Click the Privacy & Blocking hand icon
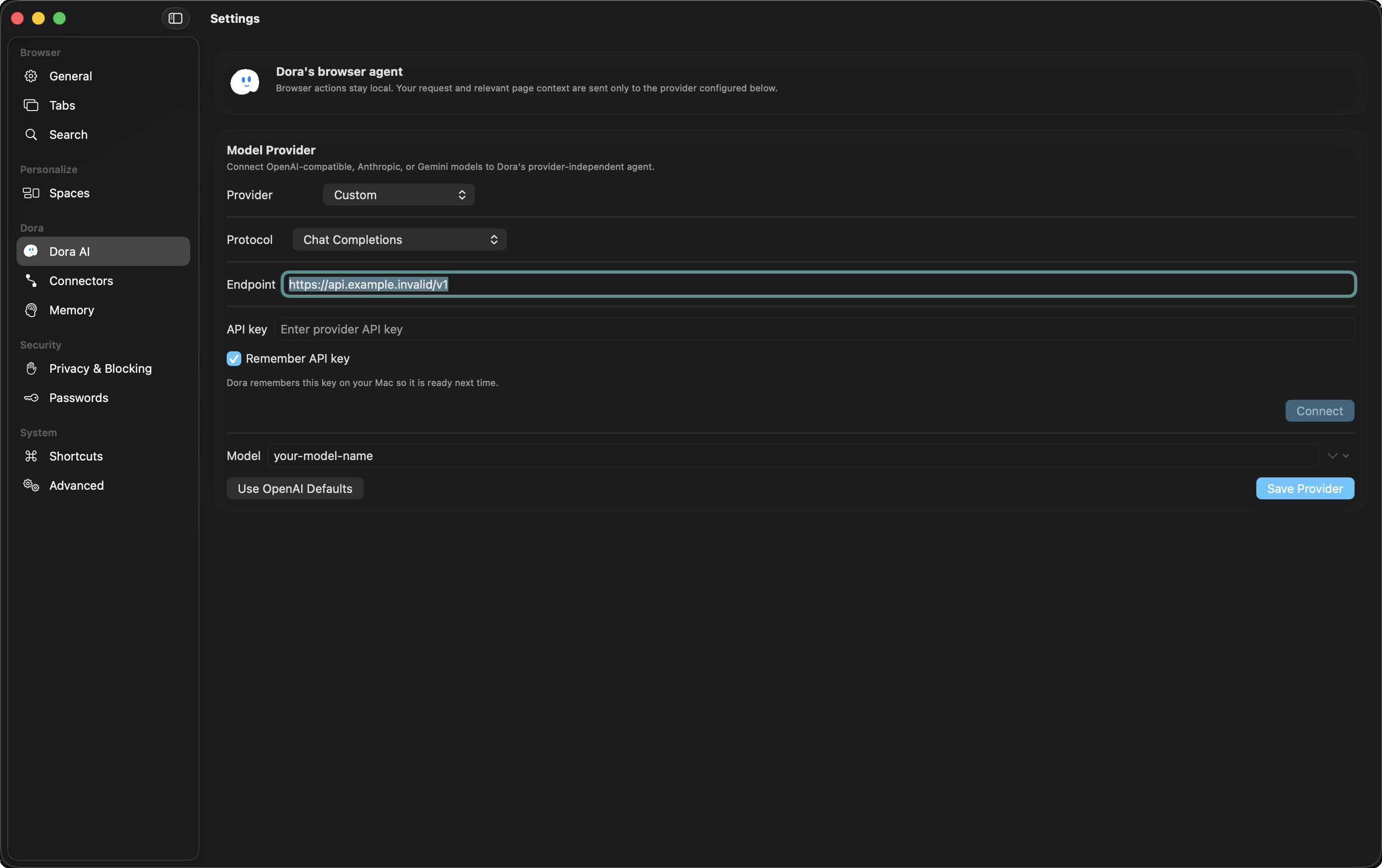Viewport: 1382px width, 868px height. [31, 368]
